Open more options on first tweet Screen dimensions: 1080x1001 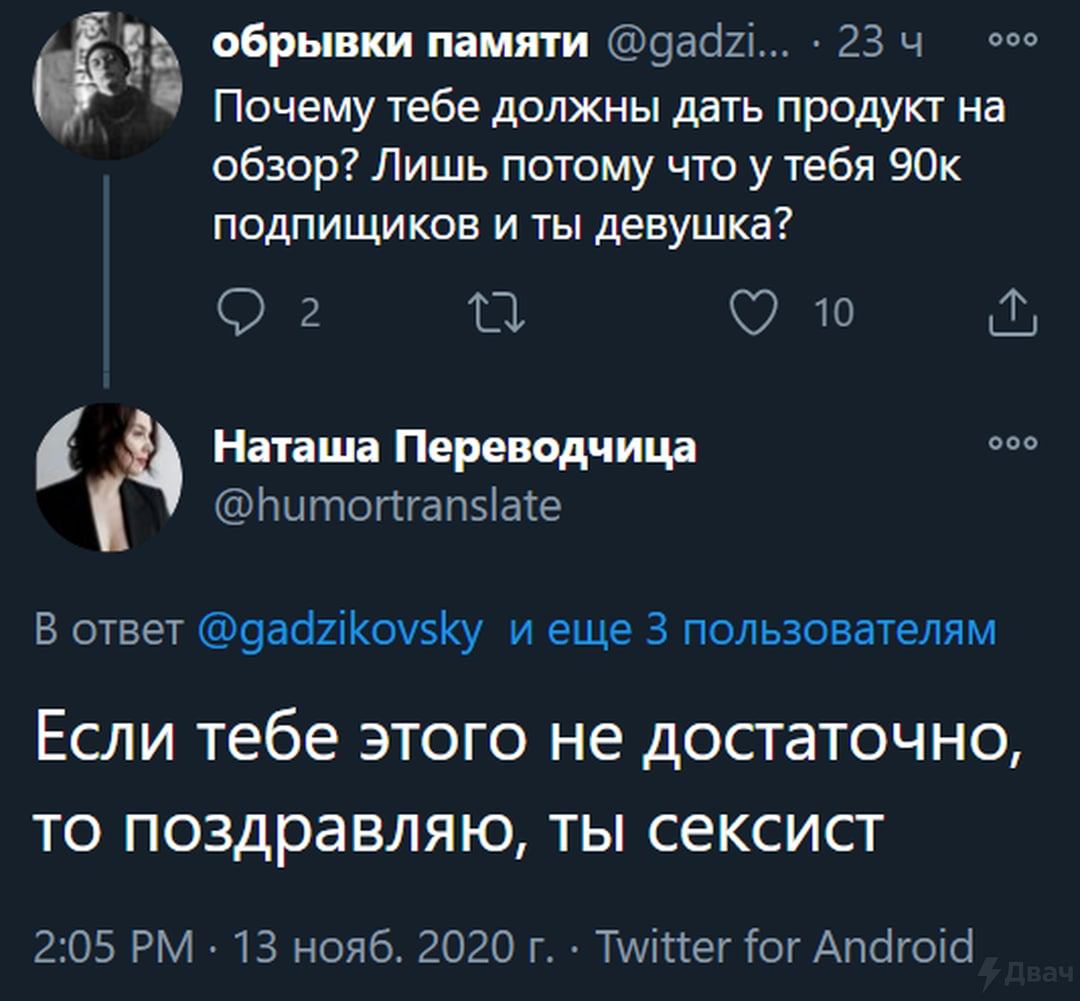coord(1012,41)
